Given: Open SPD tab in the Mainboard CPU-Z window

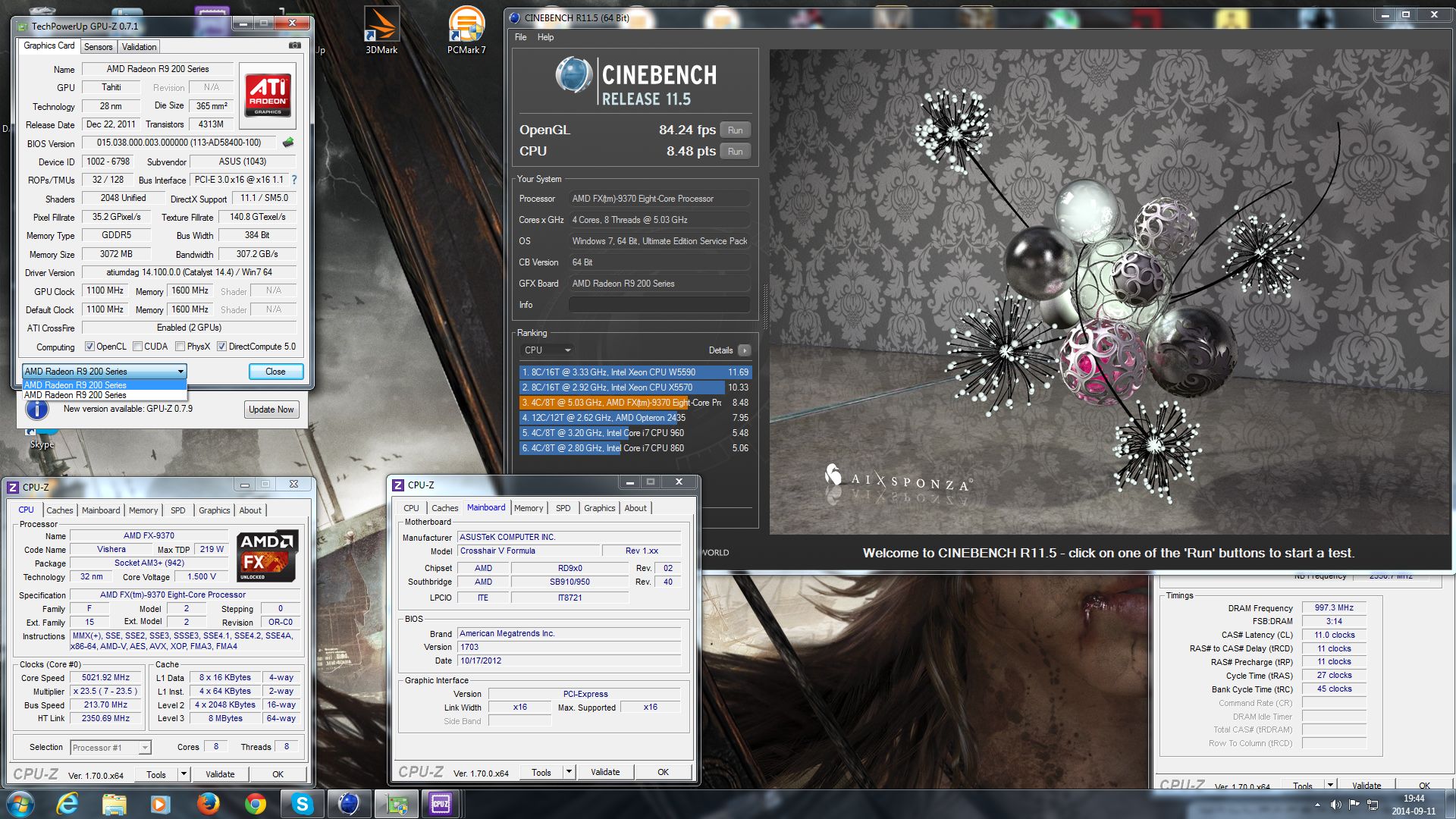Looking at the screenshot, I should pos(563,508).
